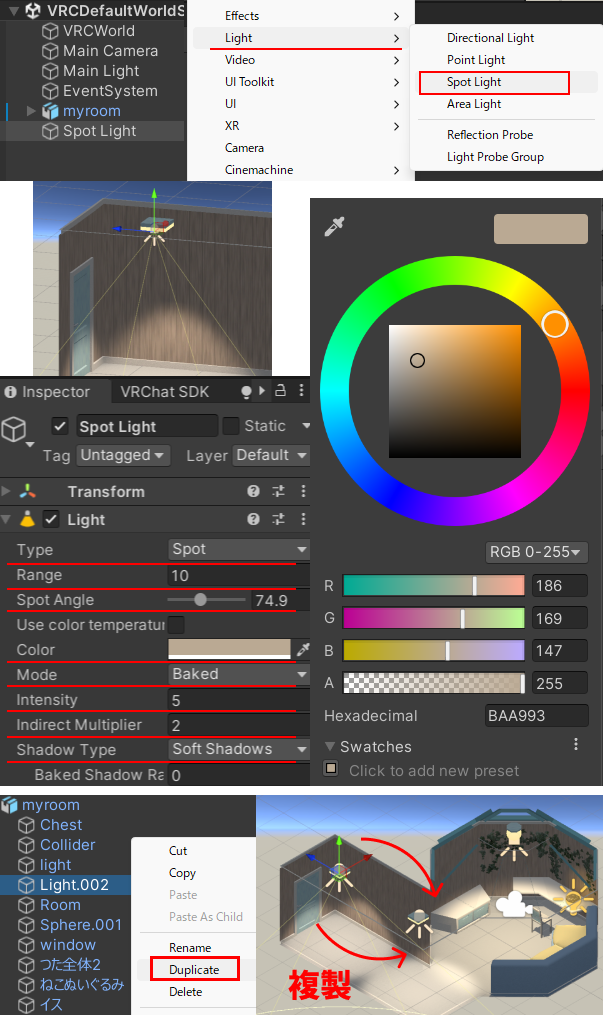This screenshot has height=1015, width=603.
Task: Click Duplicate in the context menu
Action: tap(194, 969)
